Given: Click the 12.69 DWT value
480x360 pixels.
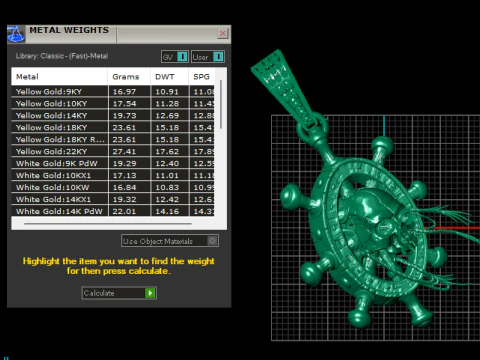Looking at the screenshot, I should [x=167, y=116].
